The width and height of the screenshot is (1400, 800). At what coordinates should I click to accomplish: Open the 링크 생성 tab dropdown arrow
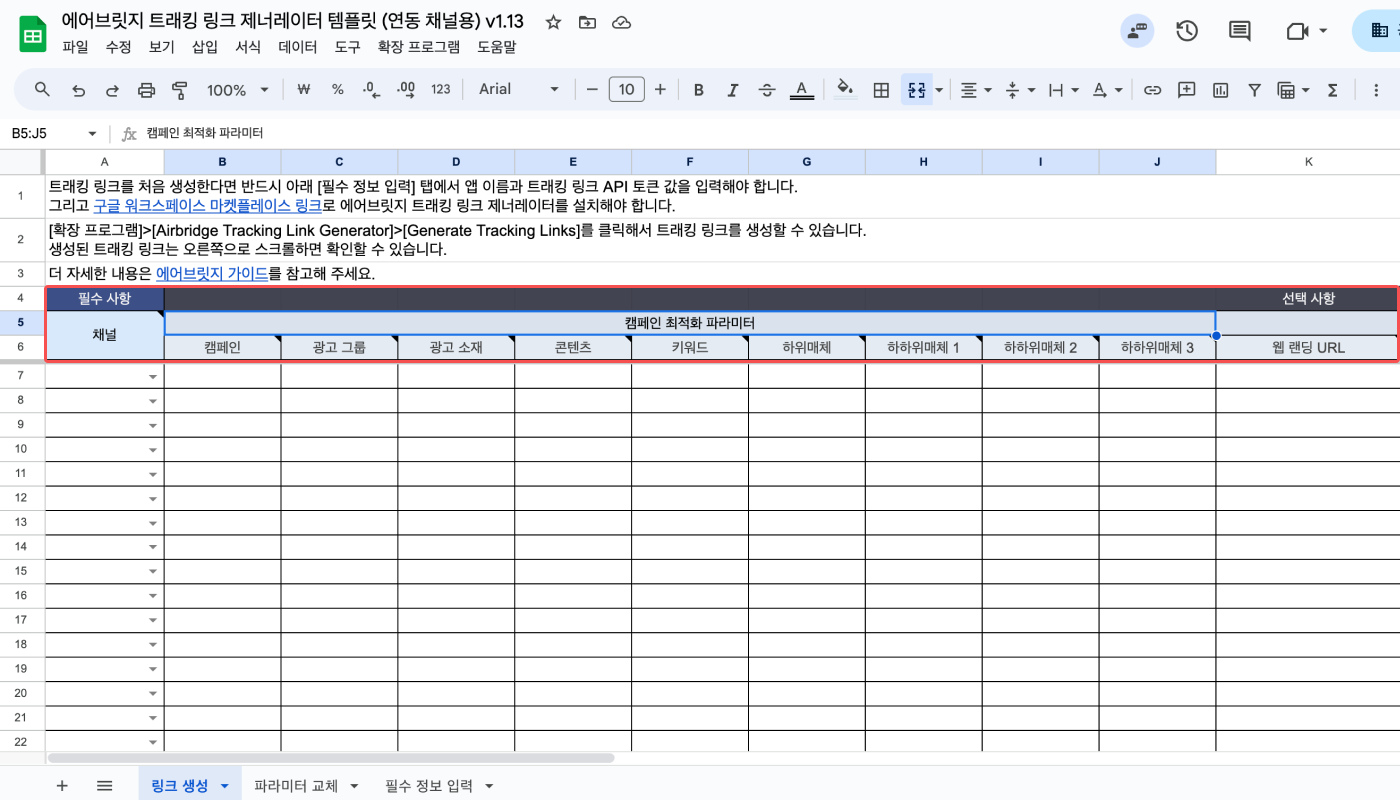[x=224, y=787]
